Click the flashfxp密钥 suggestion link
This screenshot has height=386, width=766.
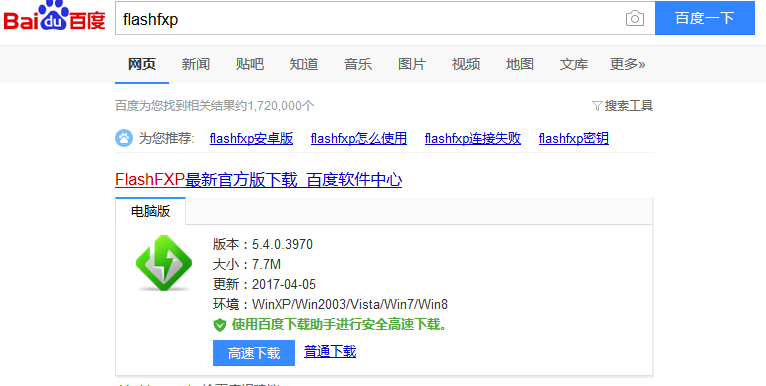pyautogui.click(x=574, y=138)
